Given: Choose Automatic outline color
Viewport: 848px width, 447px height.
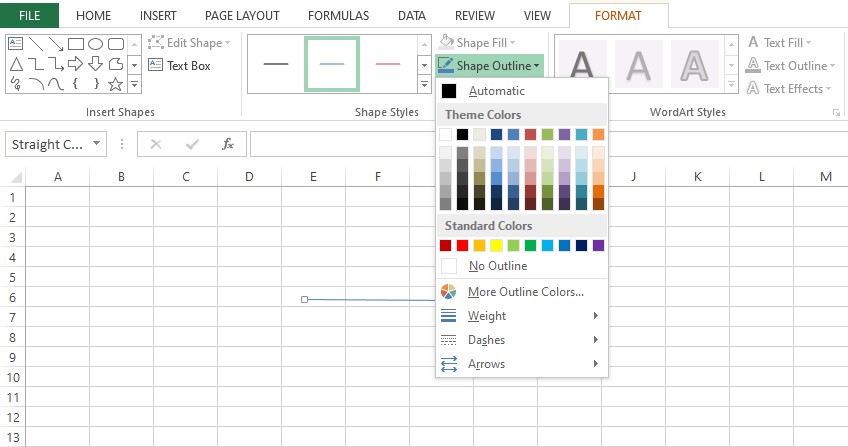Looking at the screenshot, I should click(x=522, y=91).
